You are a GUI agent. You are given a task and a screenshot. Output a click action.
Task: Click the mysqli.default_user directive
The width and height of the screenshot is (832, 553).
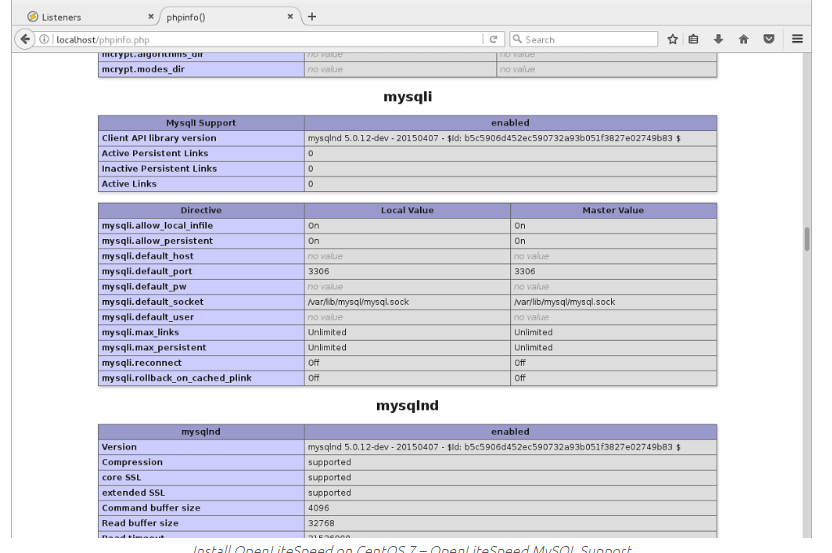(x=201, y=317)
